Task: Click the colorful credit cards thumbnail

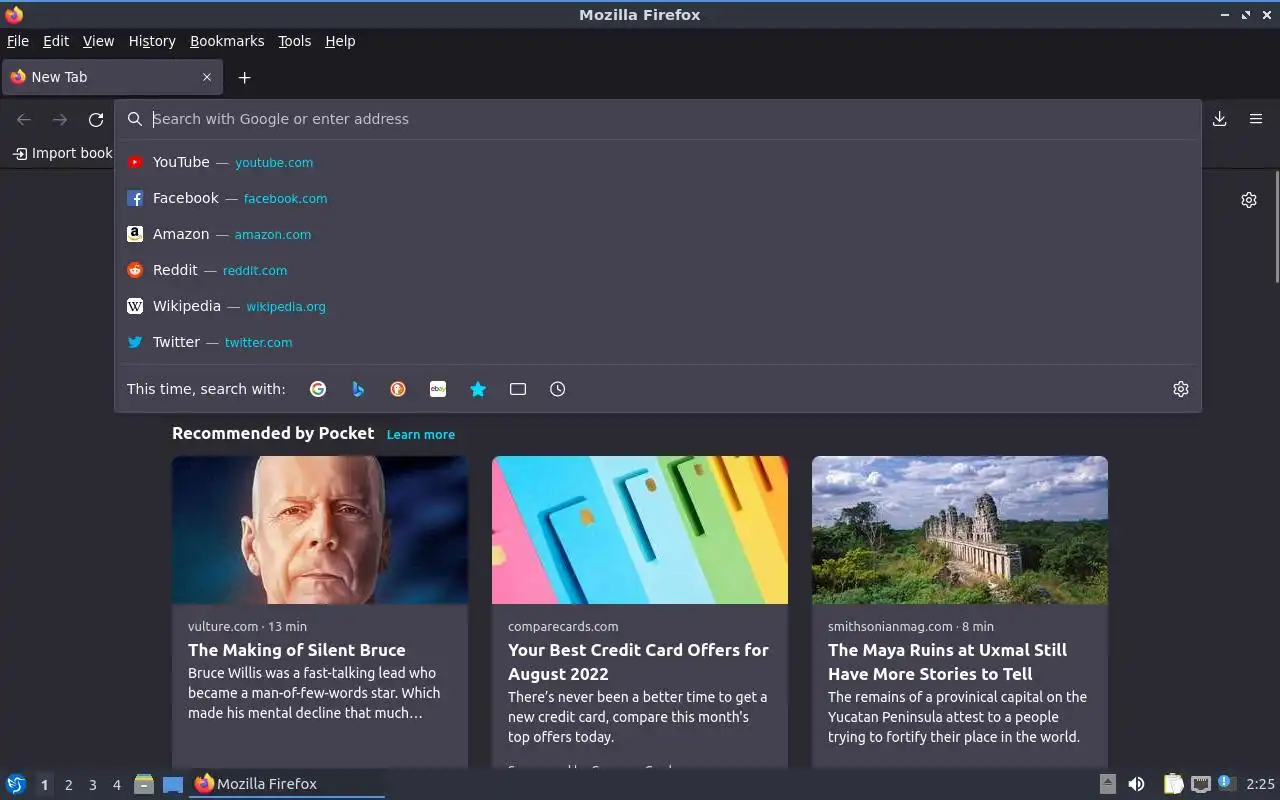Action: 640,530
